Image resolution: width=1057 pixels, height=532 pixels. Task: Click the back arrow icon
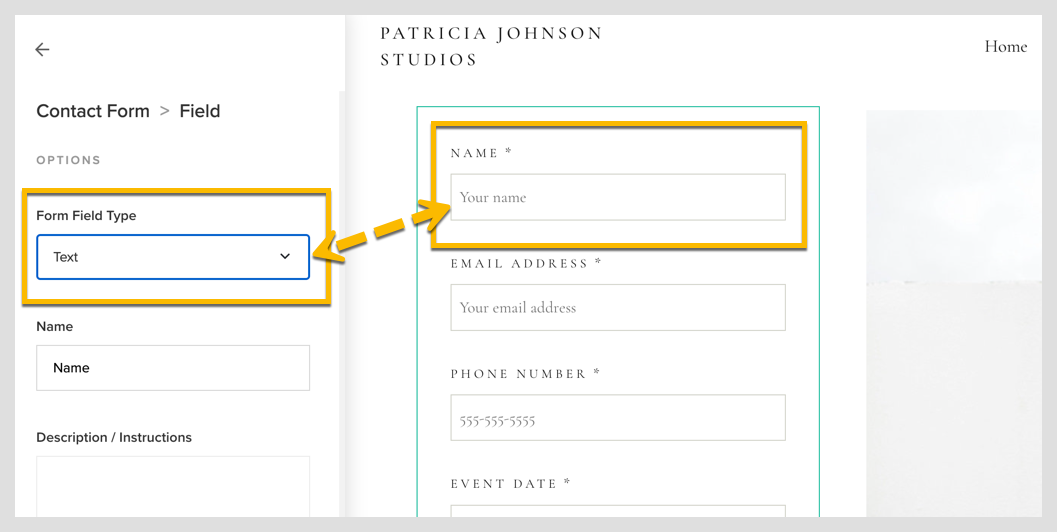tap(42, 49)
